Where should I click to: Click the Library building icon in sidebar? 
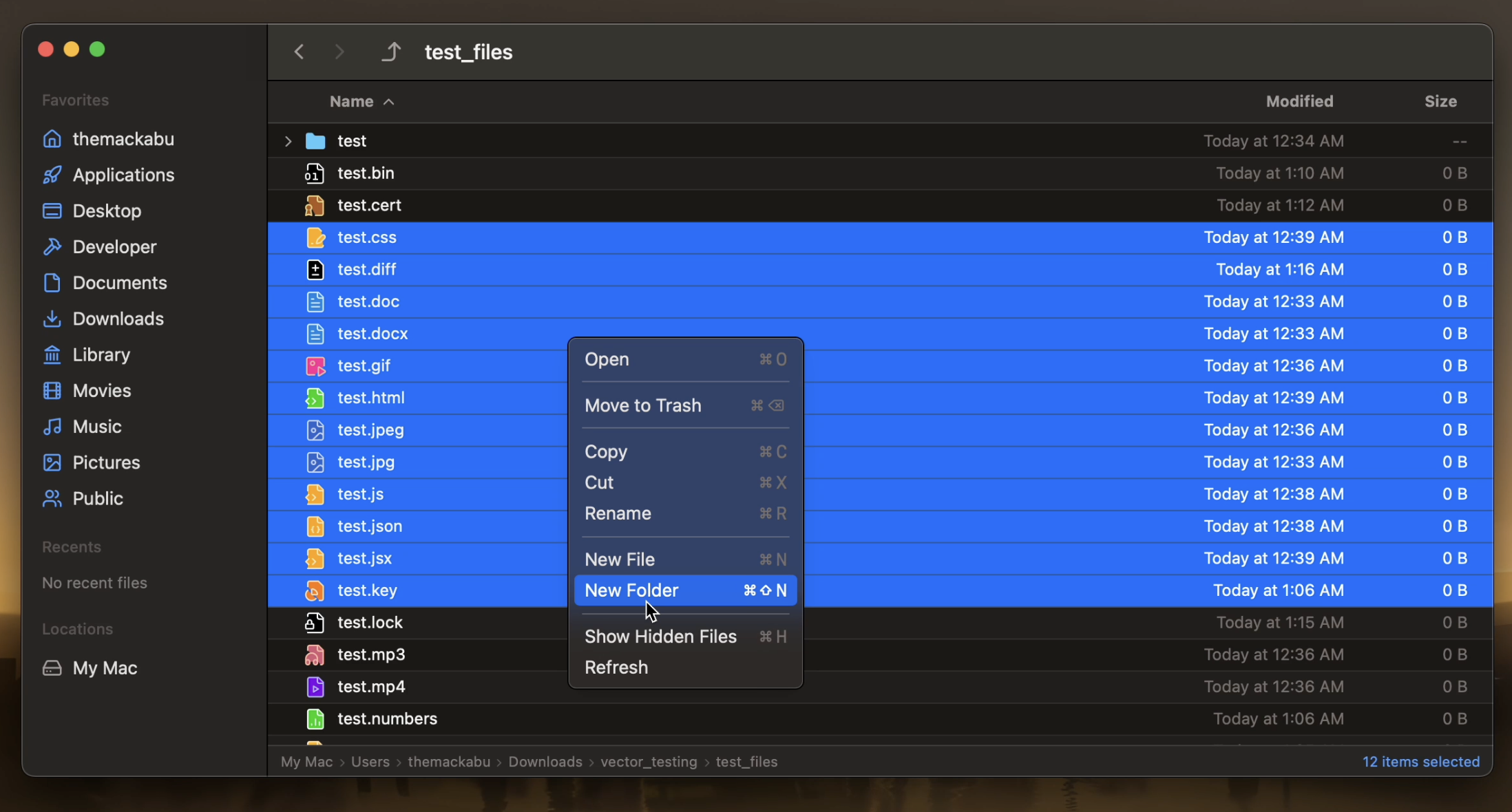(52, 354)
